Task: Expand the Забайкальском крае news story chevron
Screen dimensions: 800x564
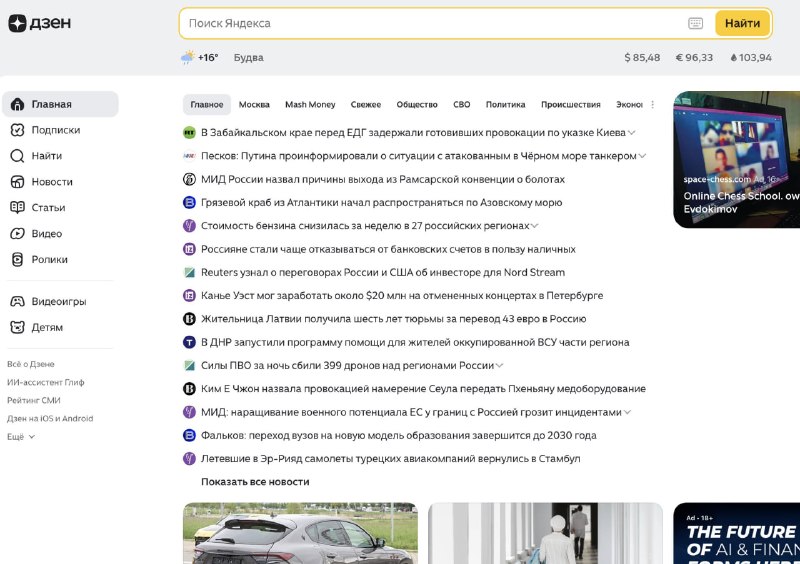Action: [x=632, y=133]
